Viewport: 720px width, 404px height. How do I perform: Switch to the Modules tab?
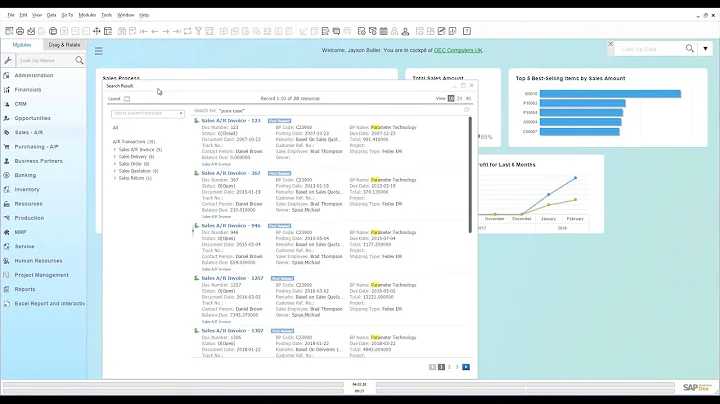[22, 45]
